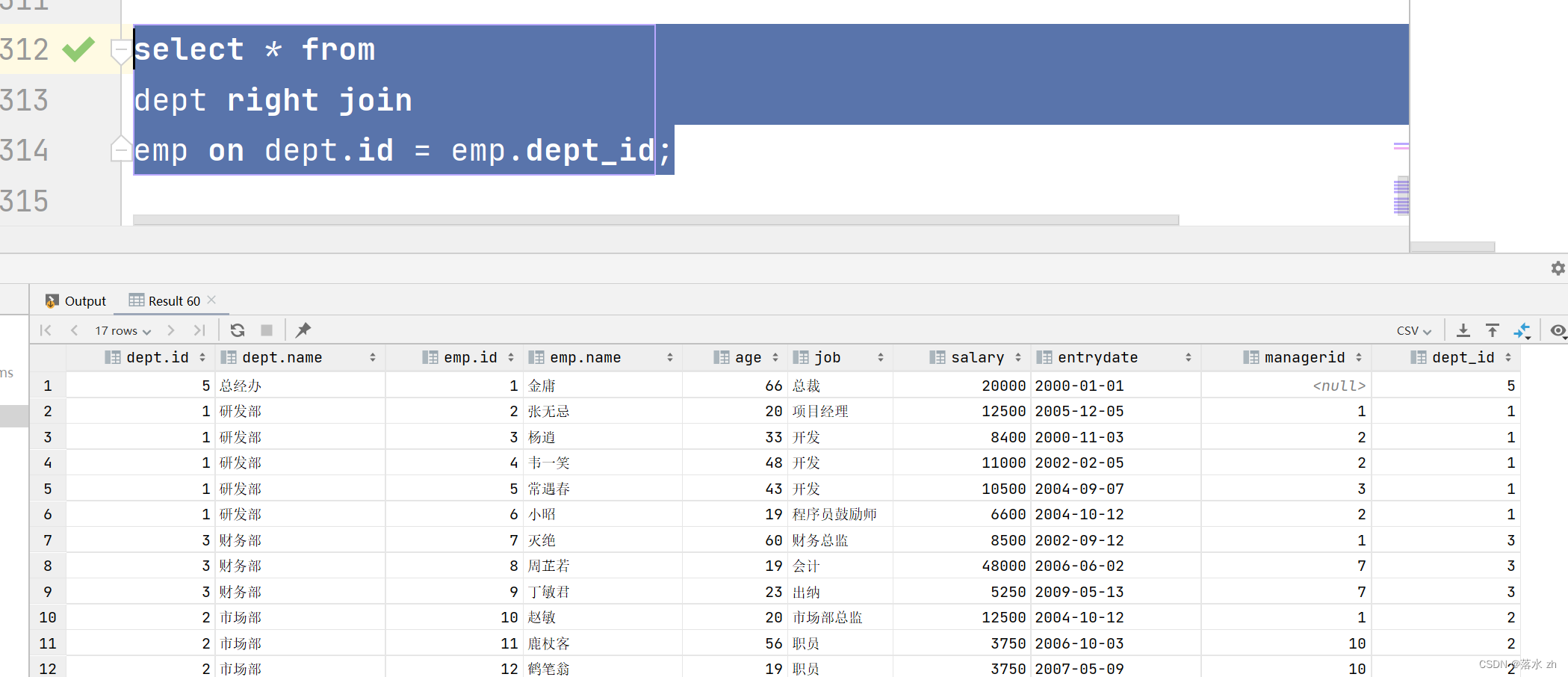This screenshot has width=1568, height=677.
Task: Switch to the Output tab
Action: (75, 300)
